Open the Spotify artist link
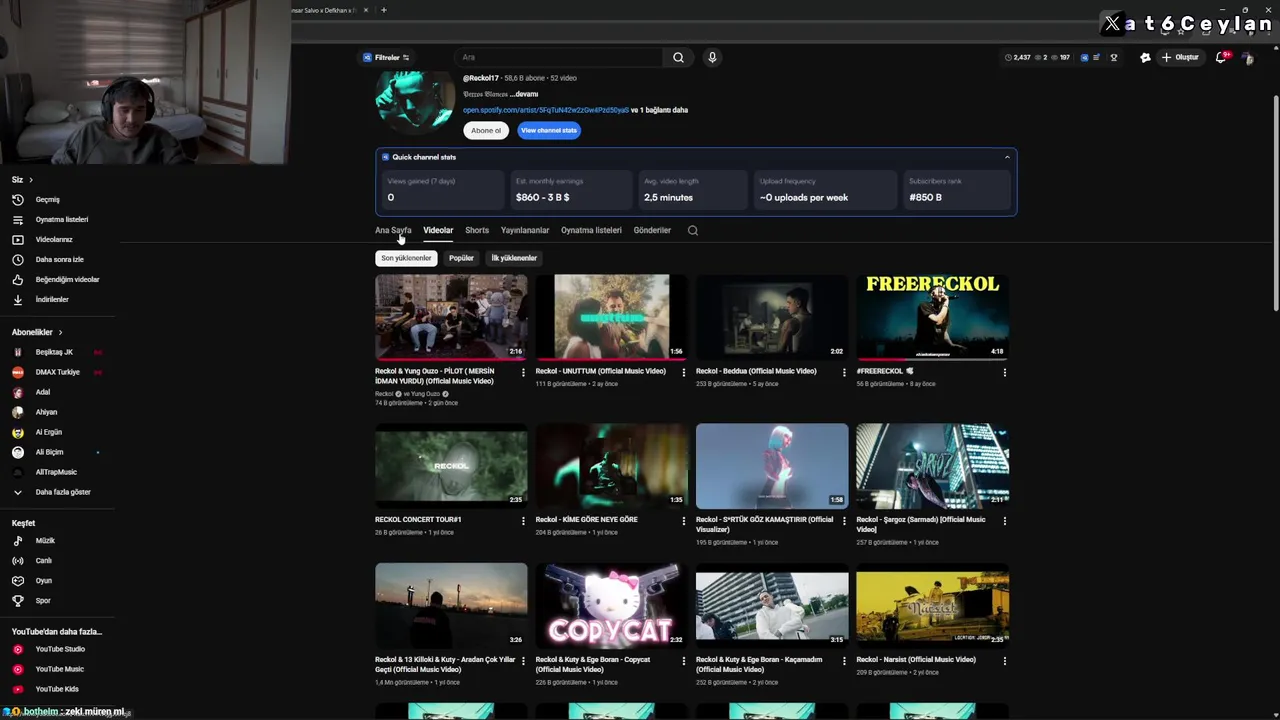The image size is (1280, 720). (x=546, y=110)
